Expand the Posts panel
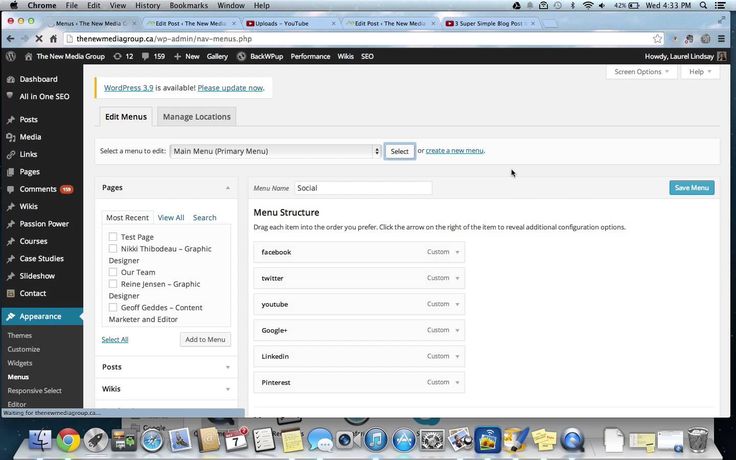Screen dimensions: 736x460 tap(228, 367)
